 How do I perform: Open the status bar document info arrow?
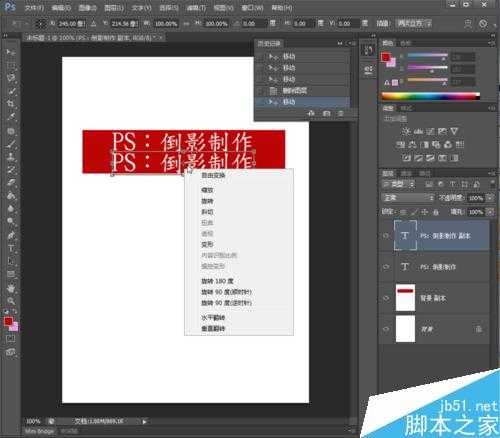coord(144,422)
